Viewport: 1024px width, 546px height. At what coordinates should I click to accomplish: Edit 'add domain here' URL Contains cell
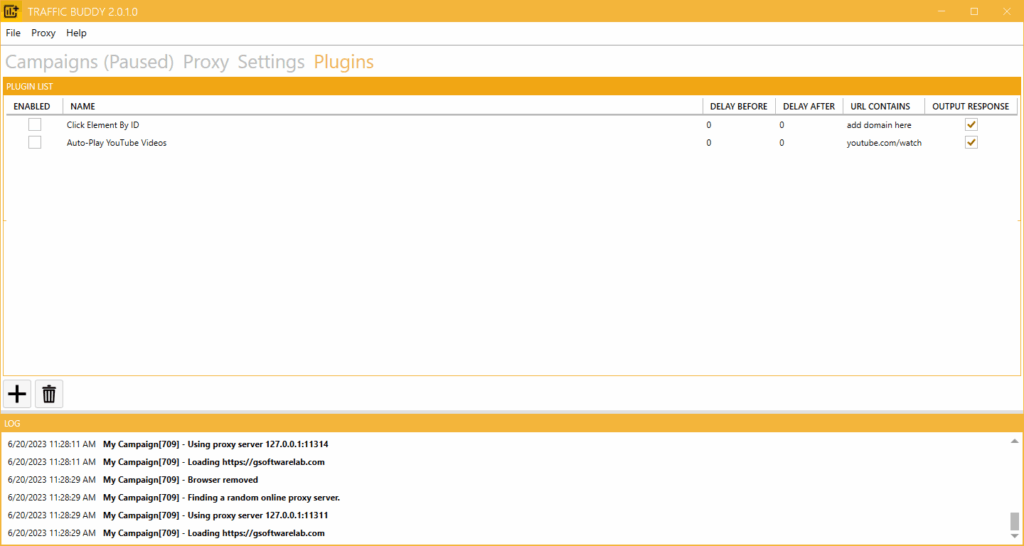(879, 125)
